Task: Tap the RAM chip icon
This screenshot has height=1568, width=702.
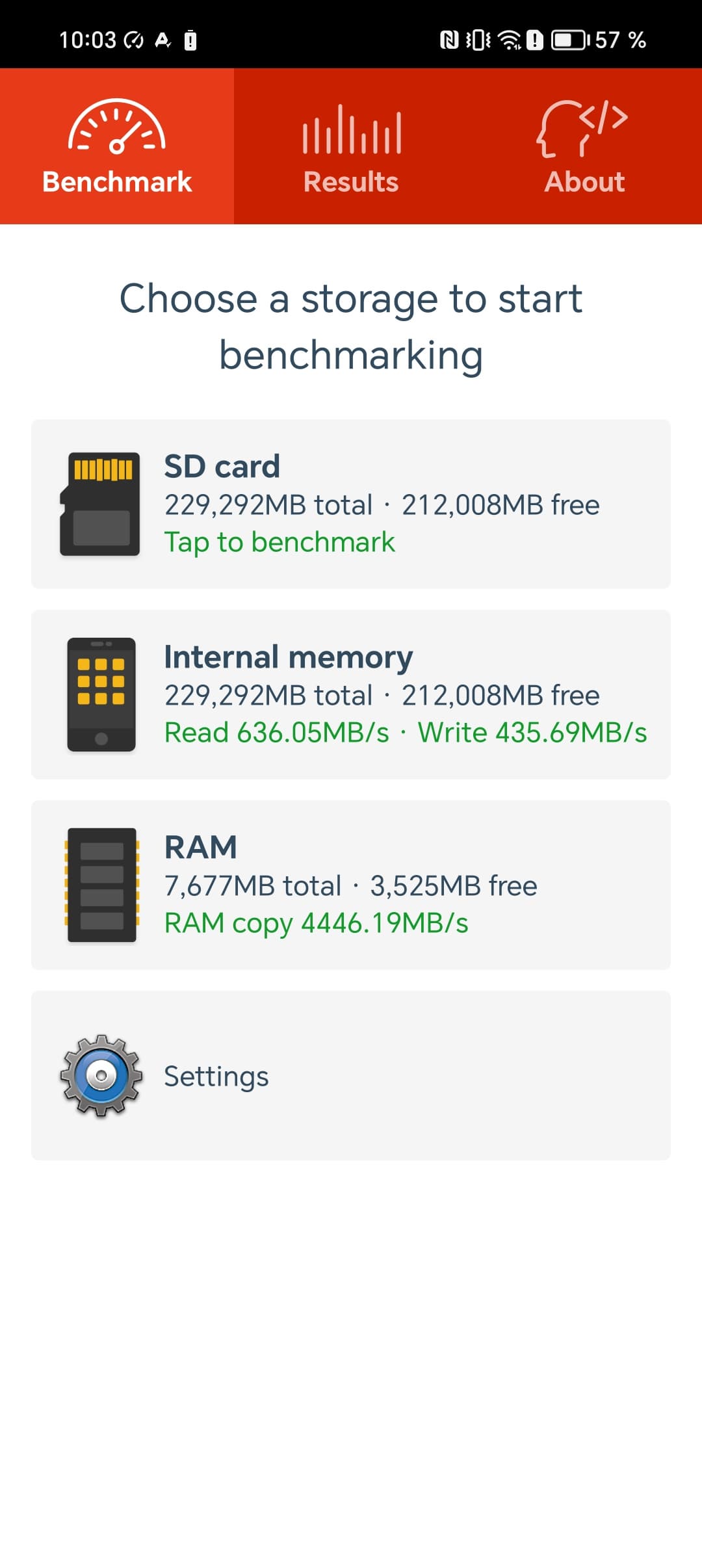Action: [101, 885]
